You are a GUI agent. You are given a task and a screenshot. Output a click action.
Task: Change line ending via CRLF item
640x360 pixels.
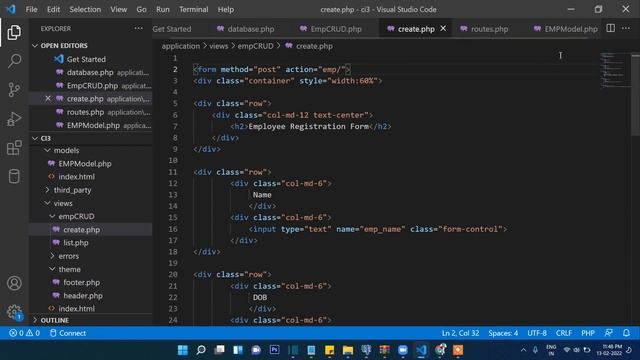564,333
